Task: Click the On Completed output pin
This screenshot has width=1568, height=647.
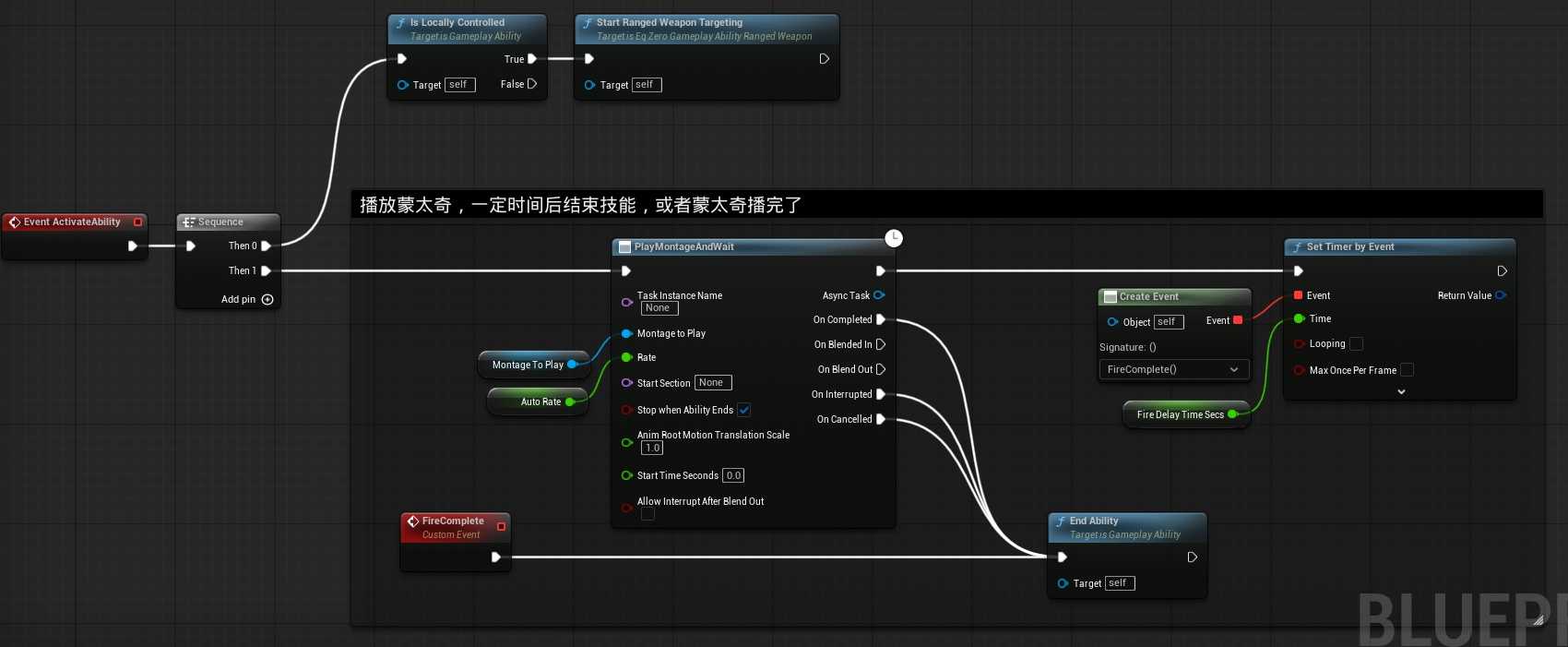Action: [880, 319]
